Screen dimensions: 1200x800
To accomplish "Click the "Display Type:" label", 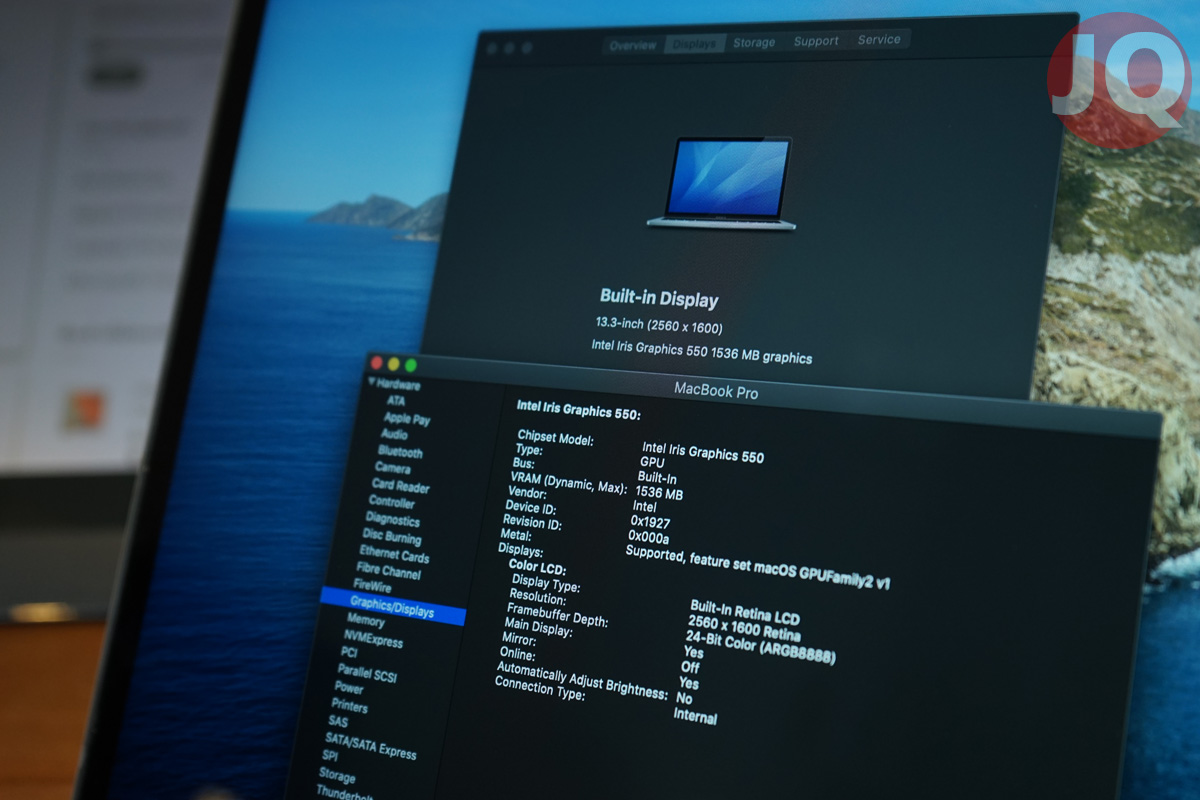I will click(546, 583).
